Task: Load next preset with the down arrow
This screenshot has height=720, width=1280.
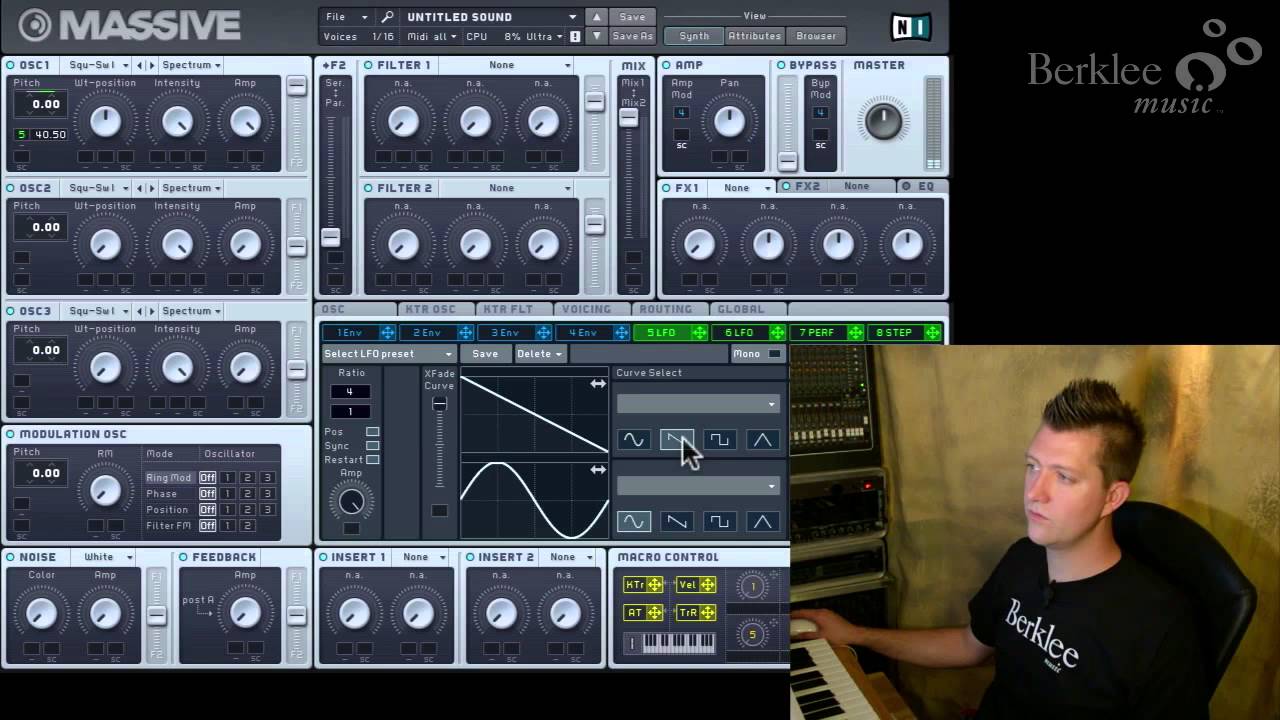Action: coord(596,36)
